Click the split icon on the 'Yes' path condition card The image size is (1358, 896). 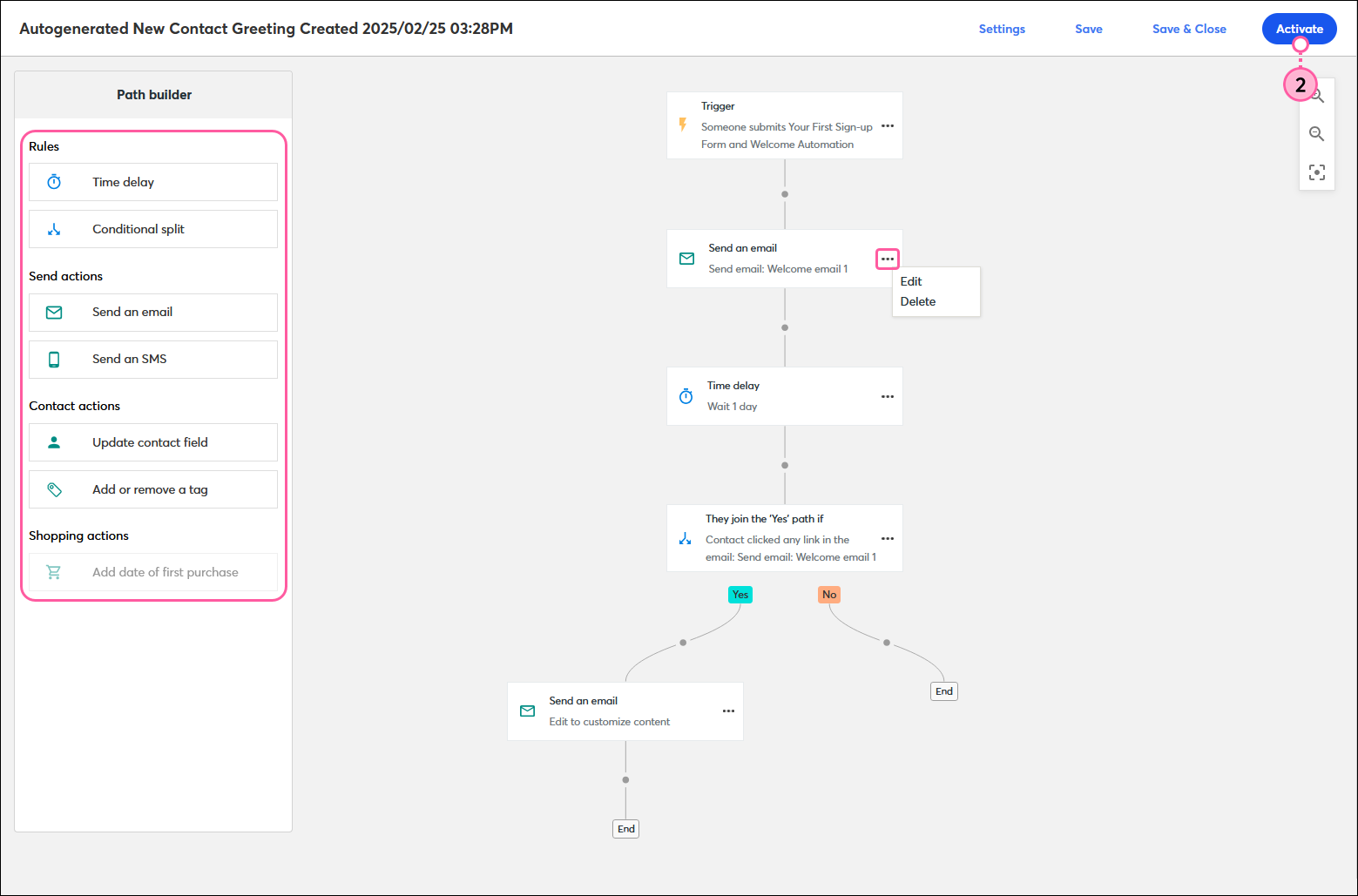point(685,539)
